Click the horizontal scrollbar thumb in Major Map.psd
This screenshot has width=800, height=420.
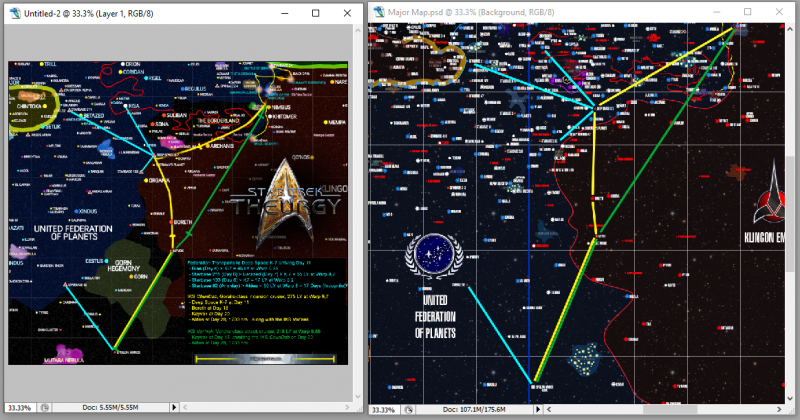click(x=670, y=409)
